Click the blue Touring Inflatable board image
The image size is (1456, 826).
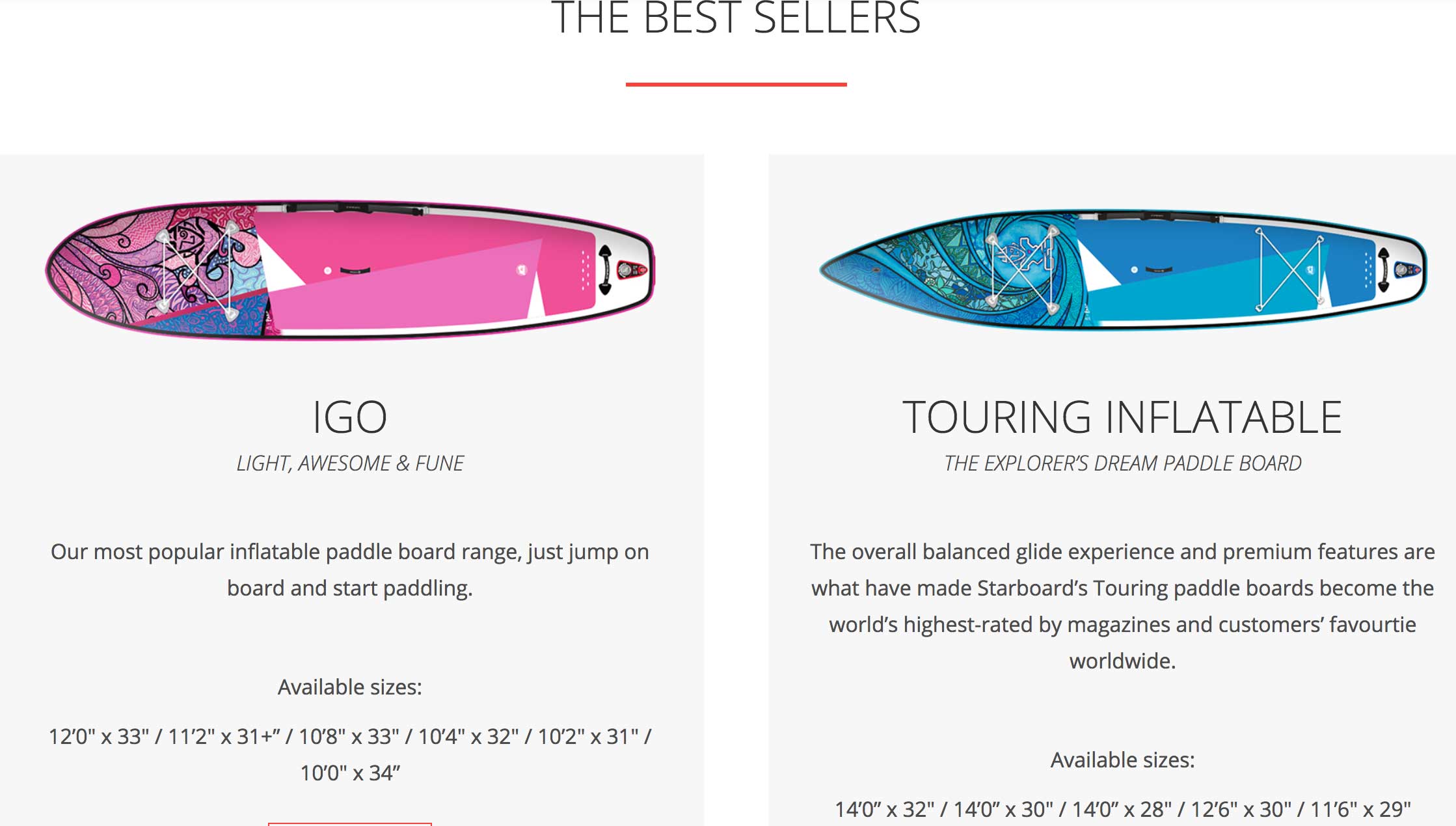click(x=1123, y=269)
